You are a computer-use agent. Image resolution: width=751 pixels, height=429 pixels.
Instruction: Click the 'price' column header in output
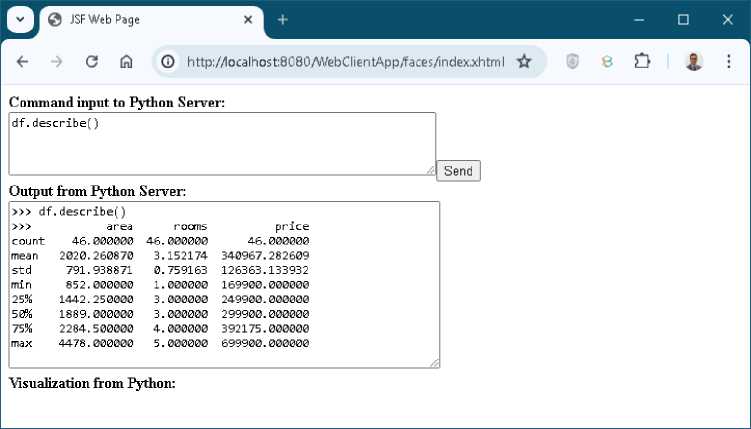click(x=292, y=226)
